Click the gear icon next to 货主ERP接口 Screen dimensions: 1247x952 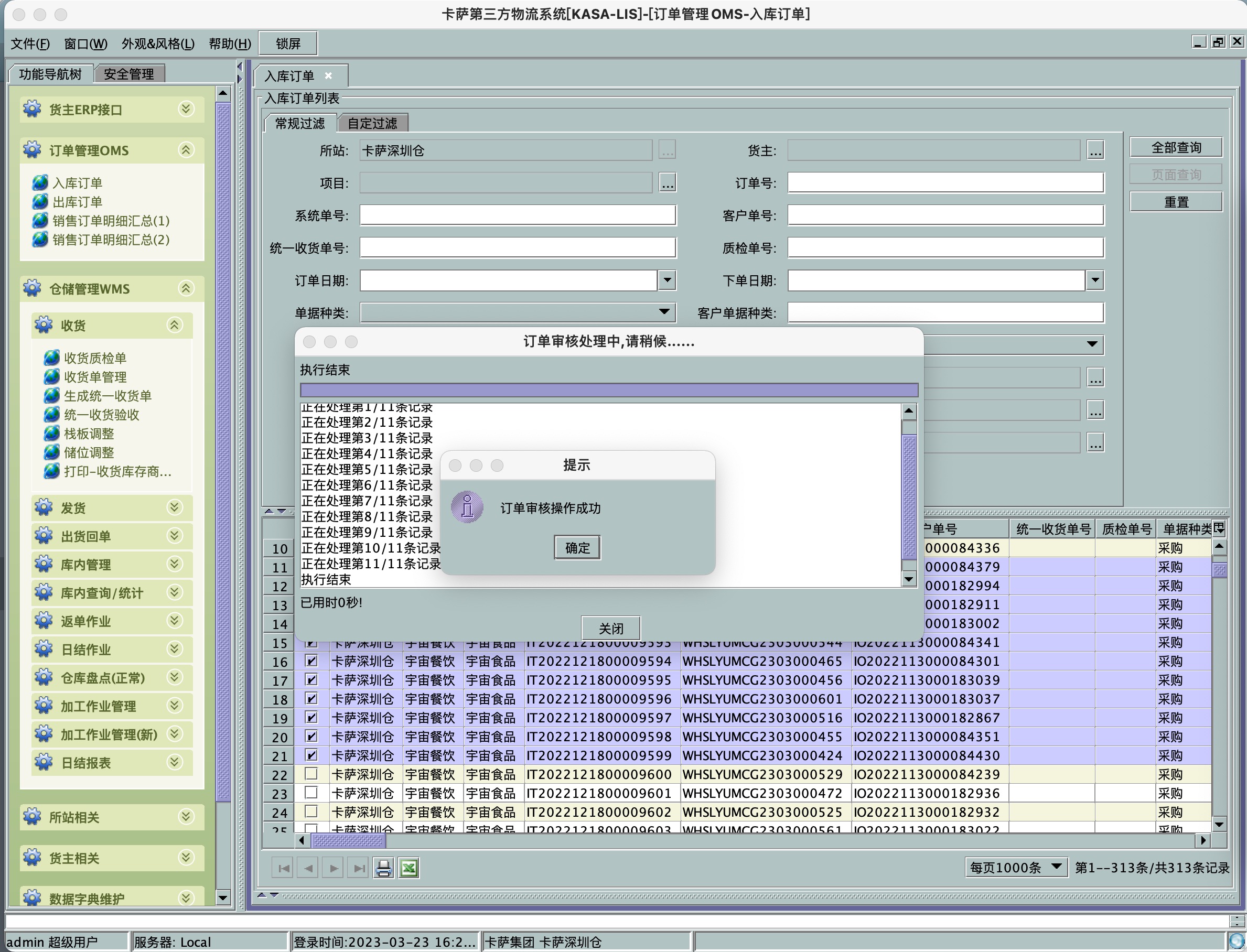[33, 109]
